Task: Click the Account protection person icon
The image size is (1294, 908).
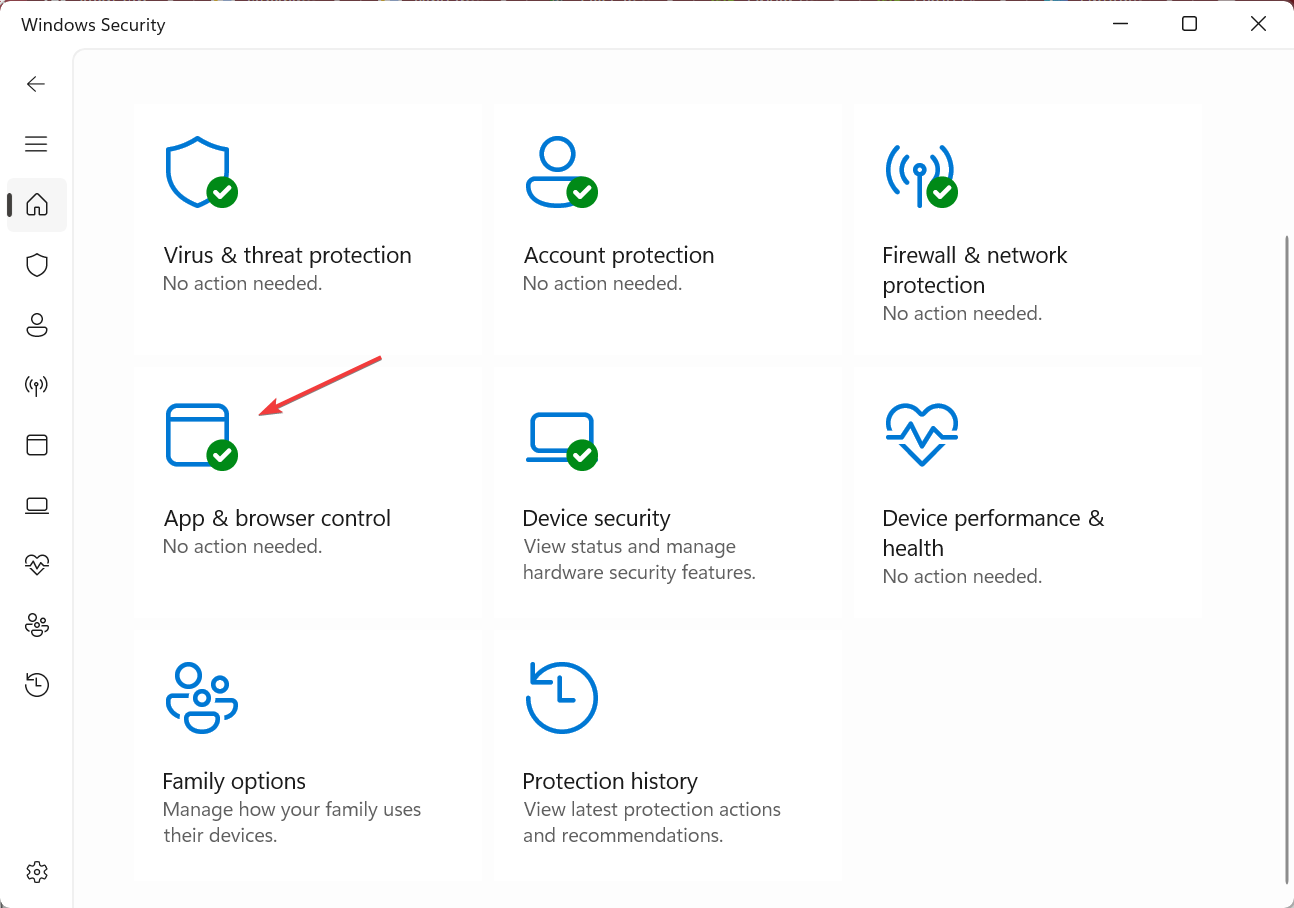Action: tap(561, 172)
